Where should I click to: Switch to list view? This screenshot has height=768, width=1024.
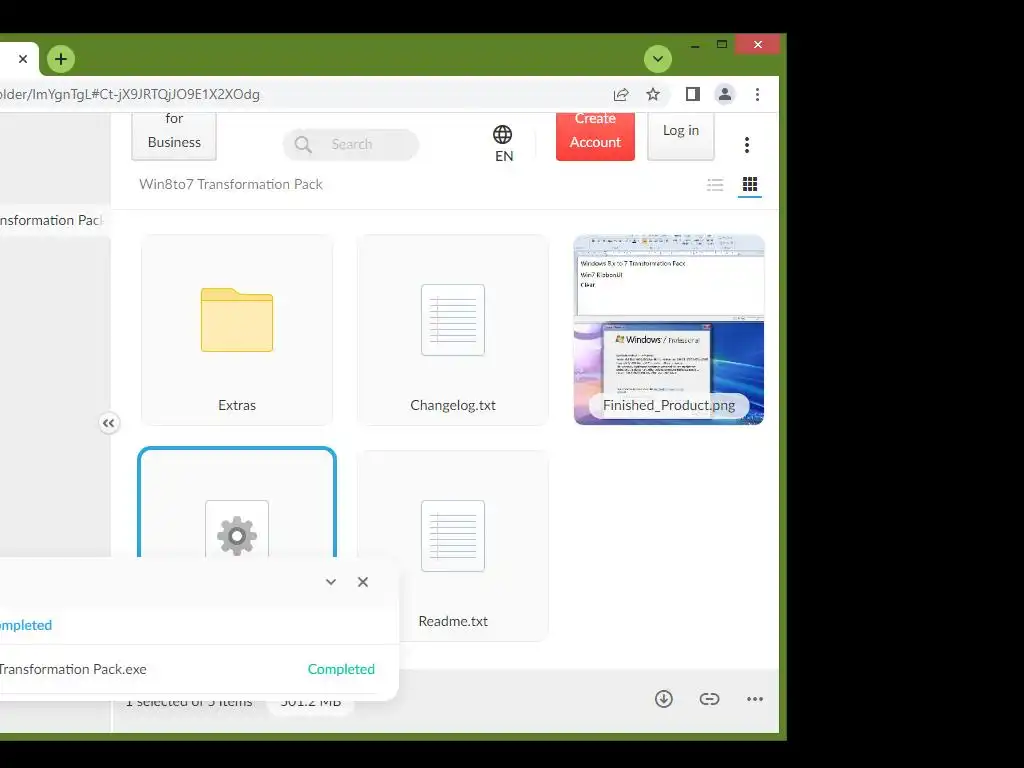click(715, 185)
